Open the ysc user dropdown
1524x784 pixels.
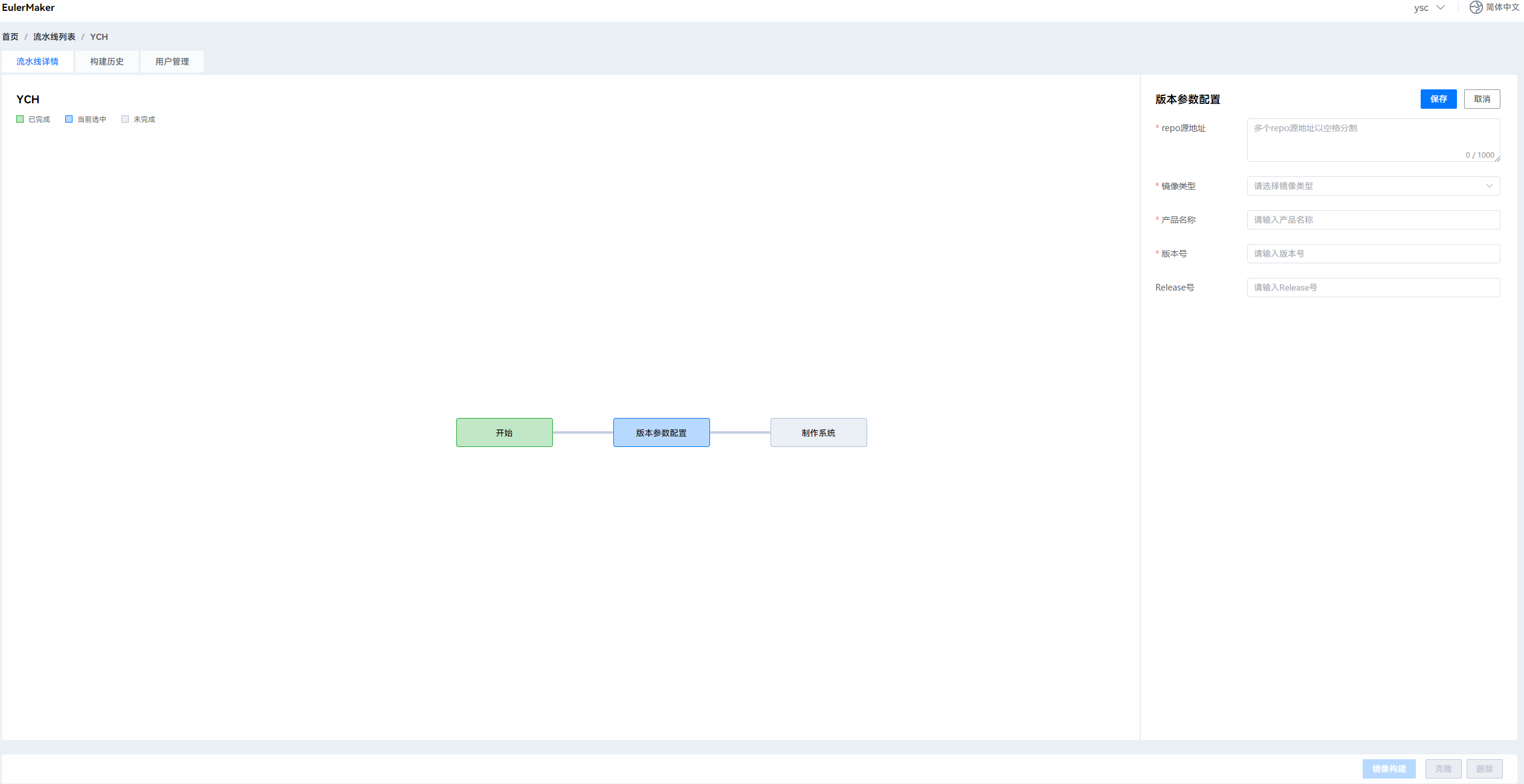(x=1429, y=8)
